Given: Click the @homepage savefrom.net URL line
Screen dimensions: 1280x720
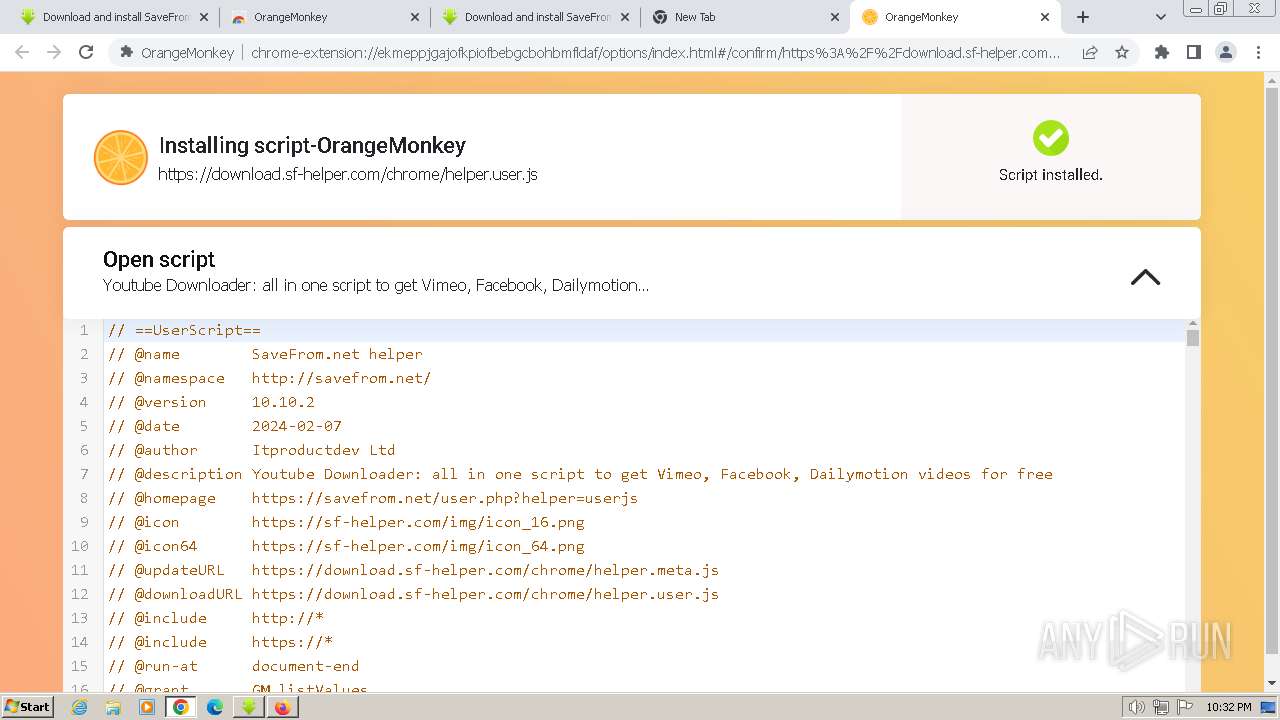Looking at the screenshot, I should (372, 498).
